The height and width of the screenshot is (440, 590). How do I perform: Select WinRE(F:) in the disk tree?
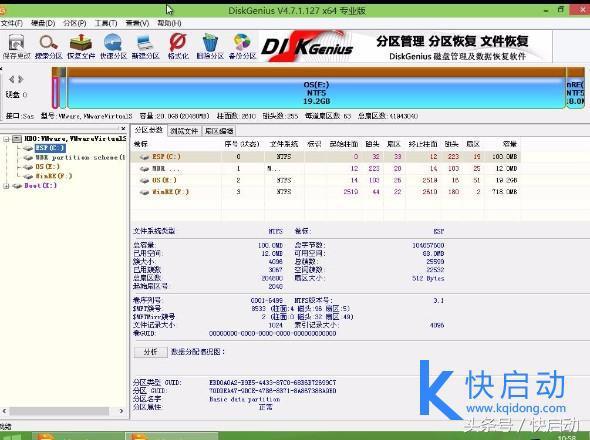tap(53, 176)
